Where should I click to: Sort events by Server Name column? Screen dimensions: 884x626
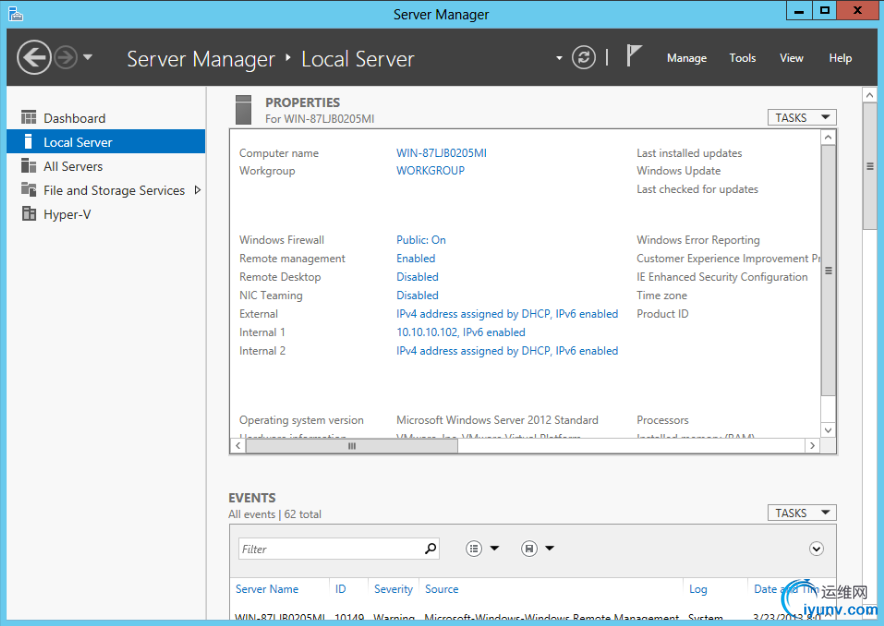coord(267,589)
